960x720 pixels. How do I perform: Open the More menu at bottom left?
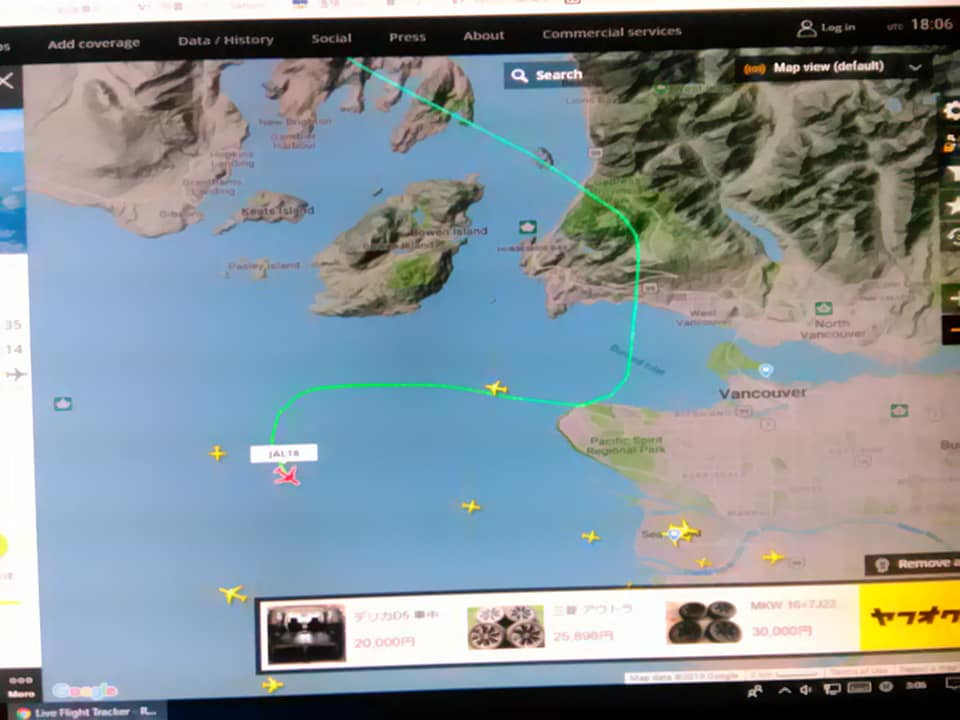(x=21, y=687)
